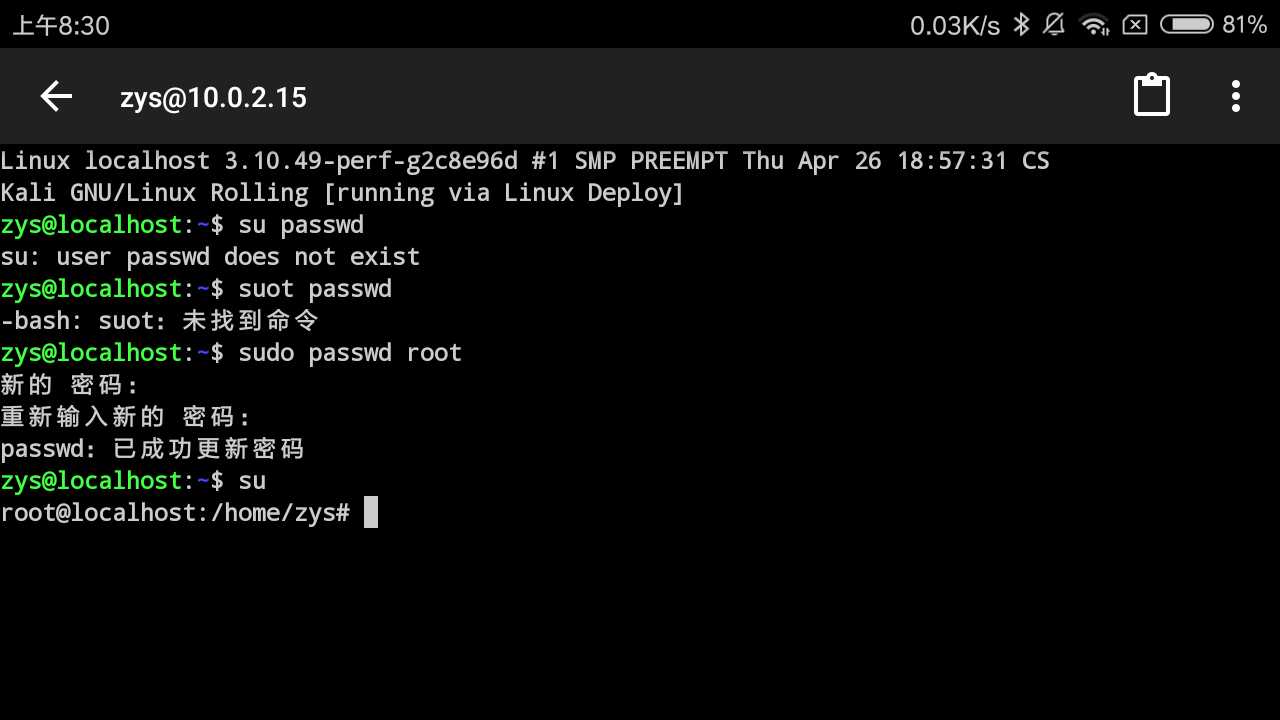
Task: Tap the Bluetooth status icon
Action: click(x=1021, y=24)
